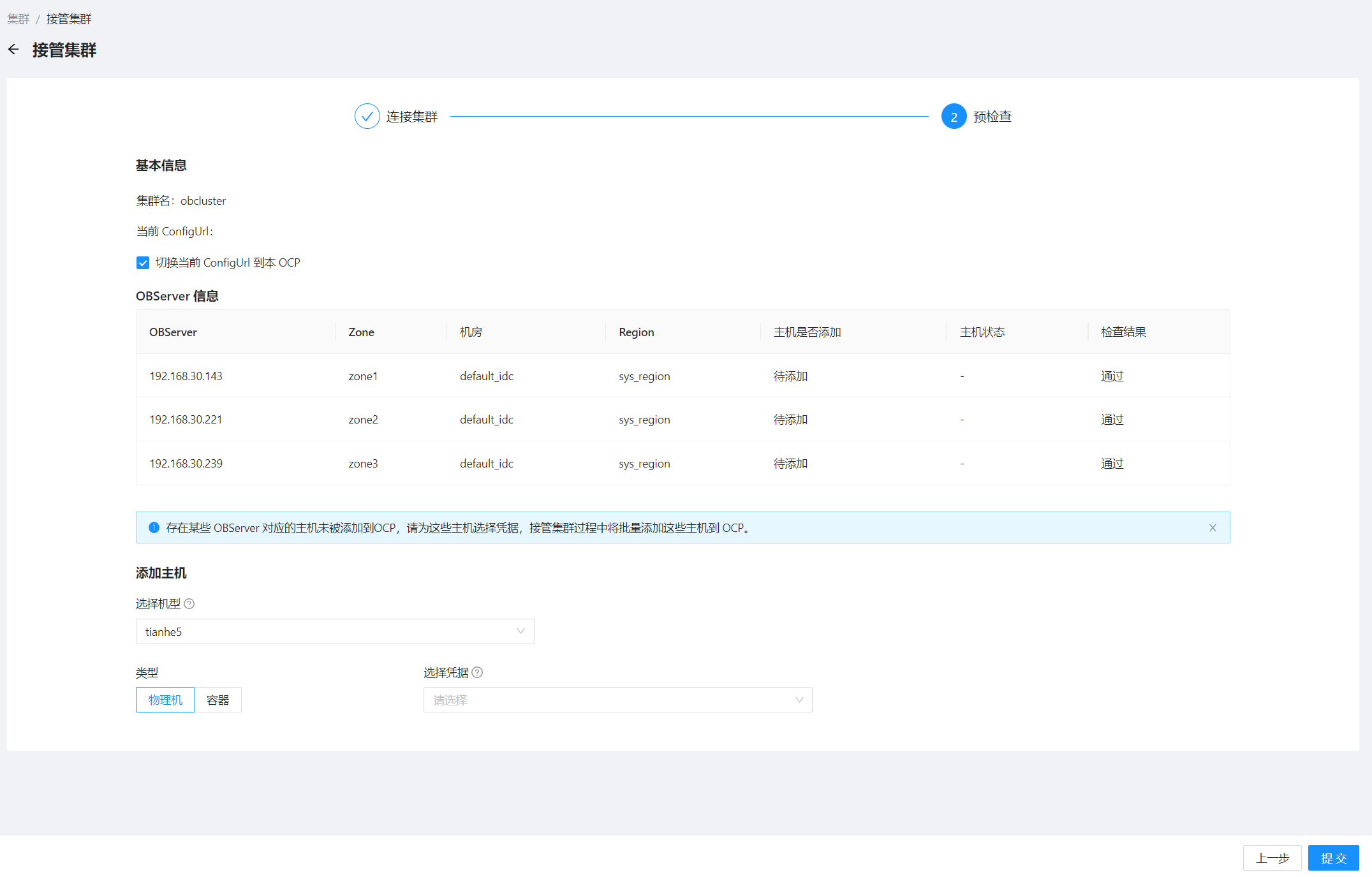Click OBServer row 192.168.30.143
The width and height of the screenshot is (1372, 877).
(x=186, y=376)
